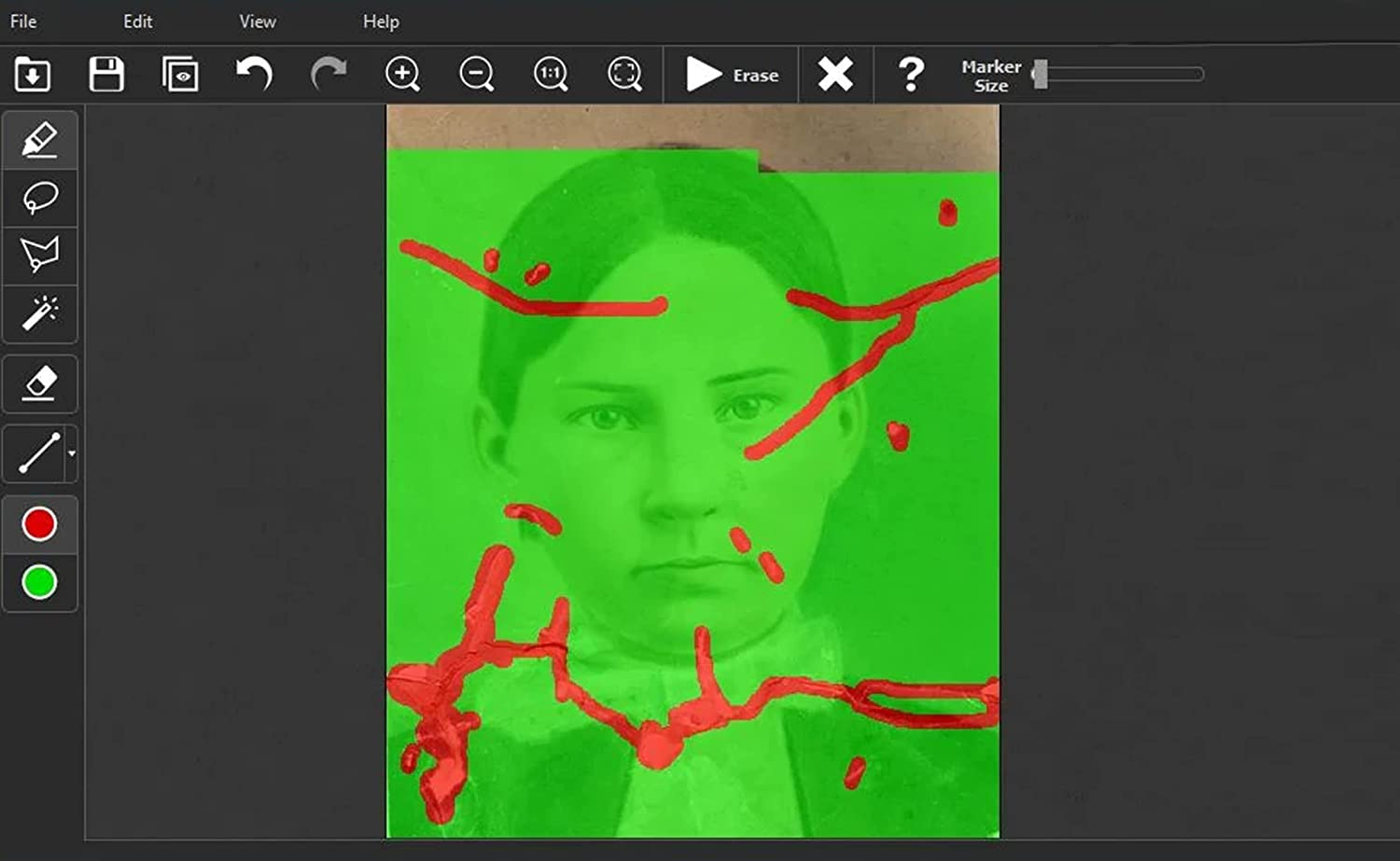Select the Lasso tool
The height and width of the screenshot is (861, 1400).
40,198
